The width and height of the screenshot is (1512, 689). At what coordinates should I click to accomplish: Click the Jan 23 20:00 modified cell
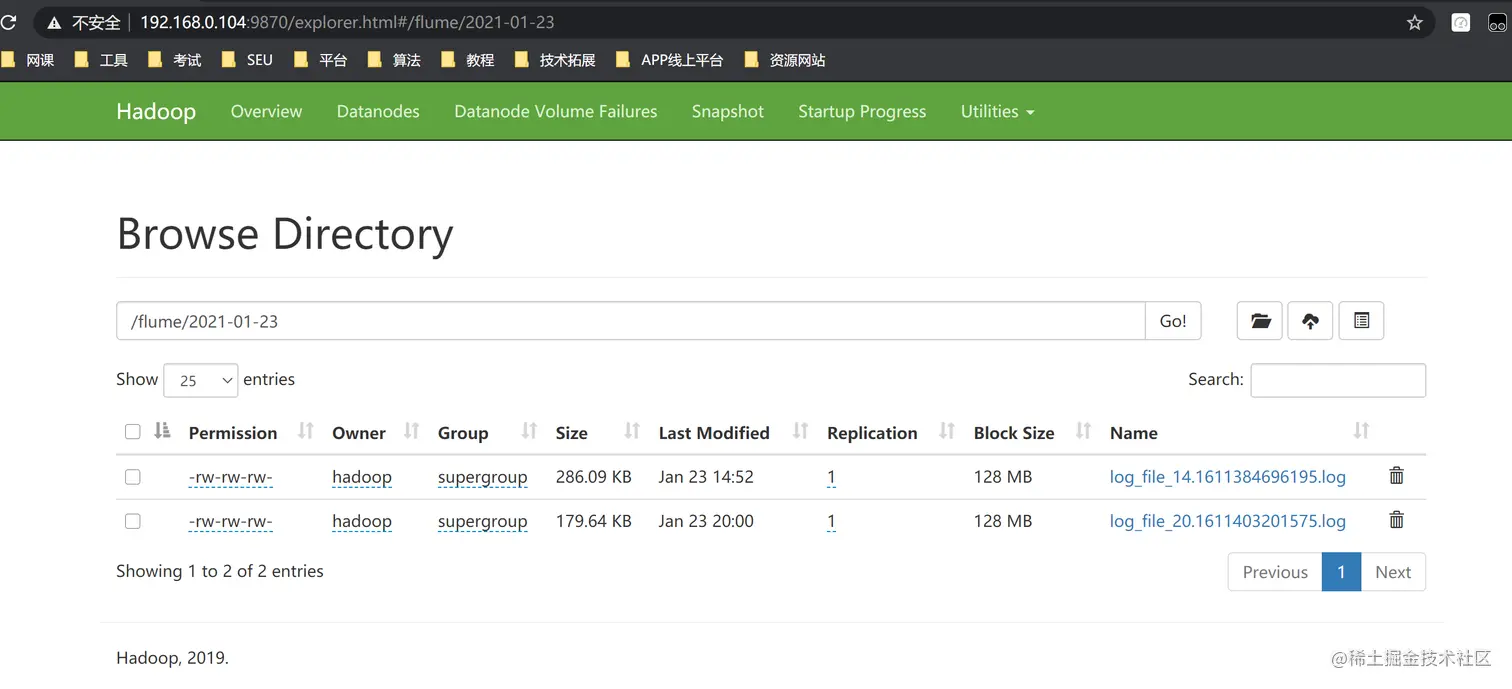click(706, 521)
